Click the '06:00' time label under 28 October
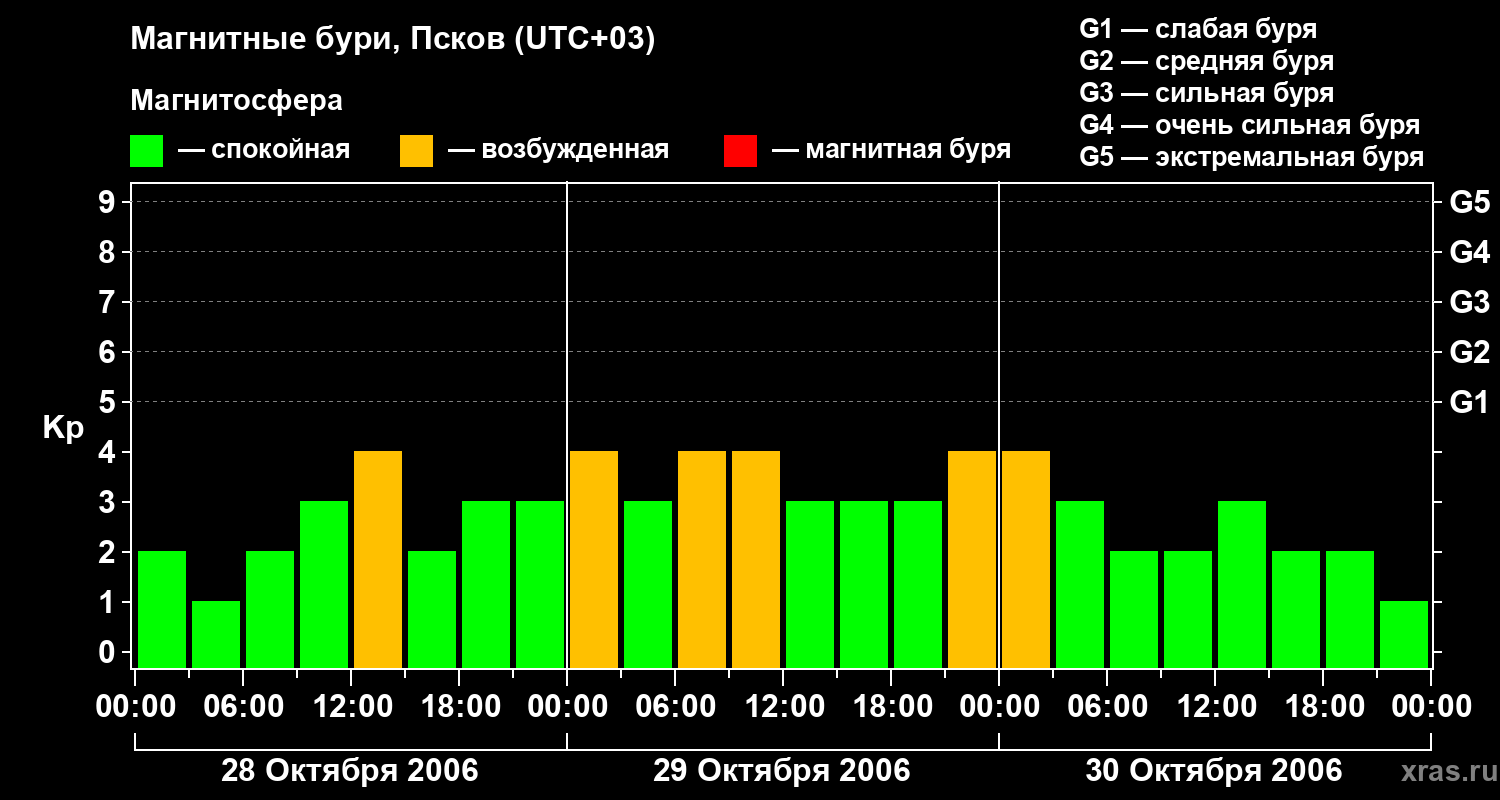The width and height of the screenshot is (1500, 800). (x=243, y=706)
